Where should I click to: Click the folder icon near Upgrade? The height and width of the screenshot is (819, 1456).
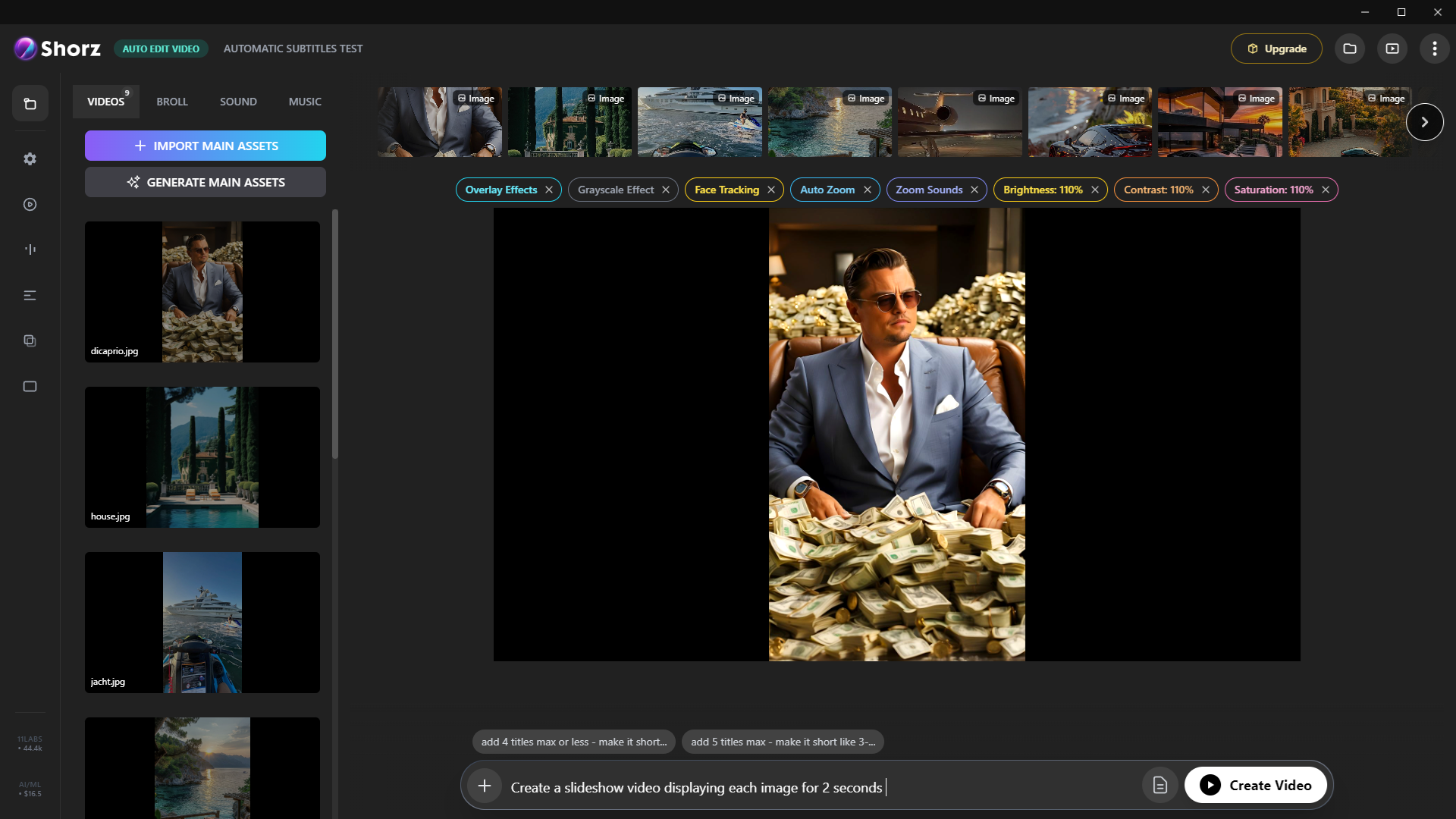point(1350,48)
